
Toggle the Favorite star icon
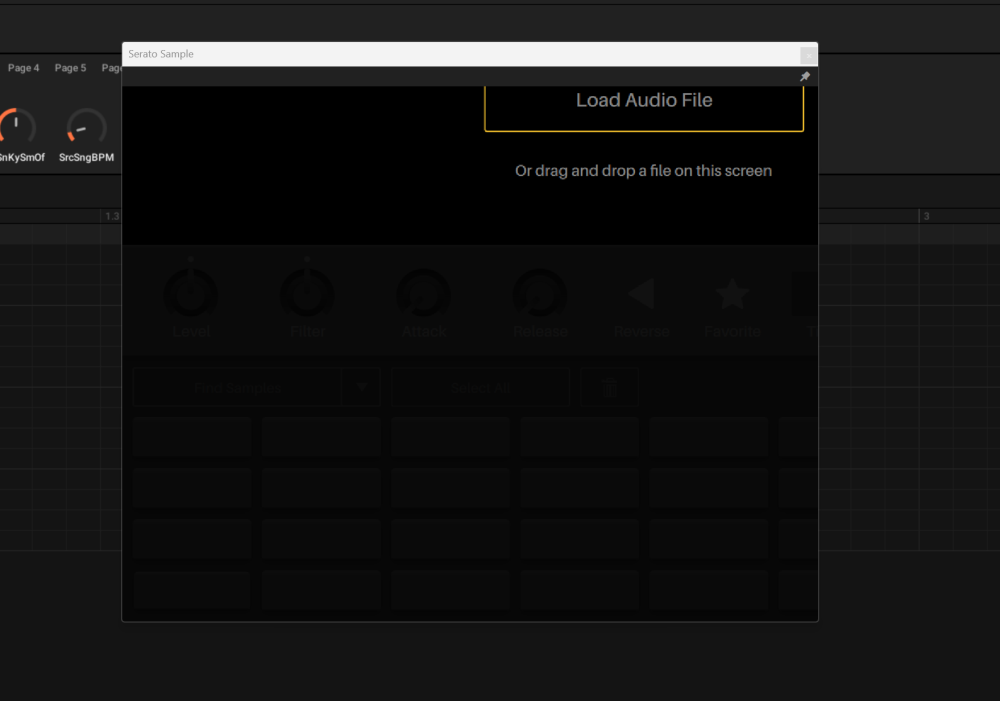[x=732, y=293]
